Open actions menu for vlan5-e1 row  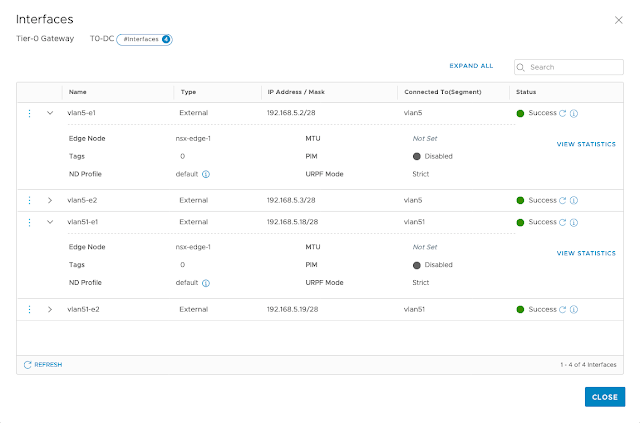[30, 113]
